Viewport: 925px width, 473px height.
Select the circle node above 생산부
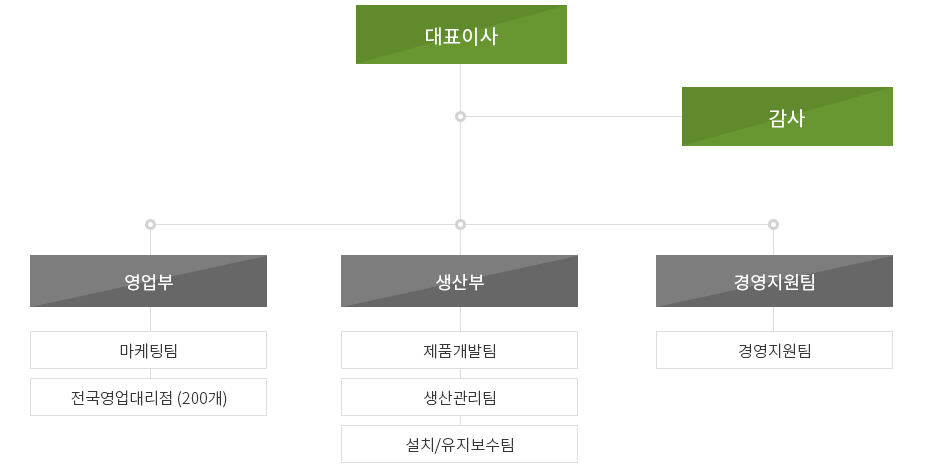tap(460, 224)
